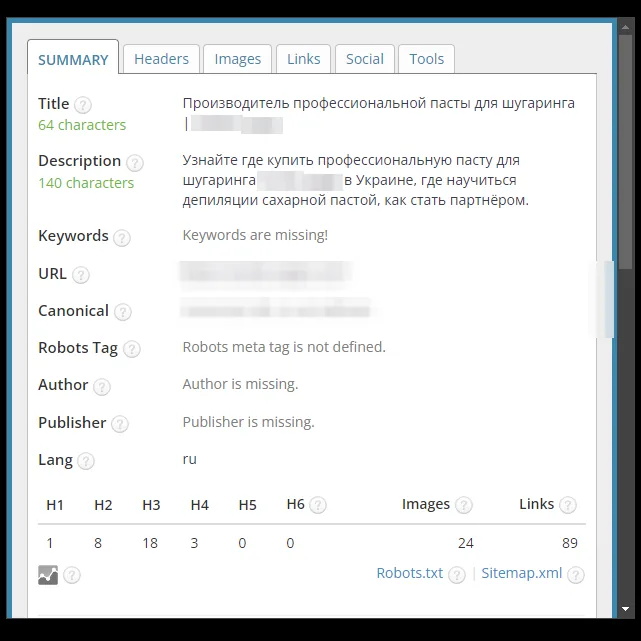
Task: Click the vertical scrollbar thumb
Action: [x=625, y=152]
